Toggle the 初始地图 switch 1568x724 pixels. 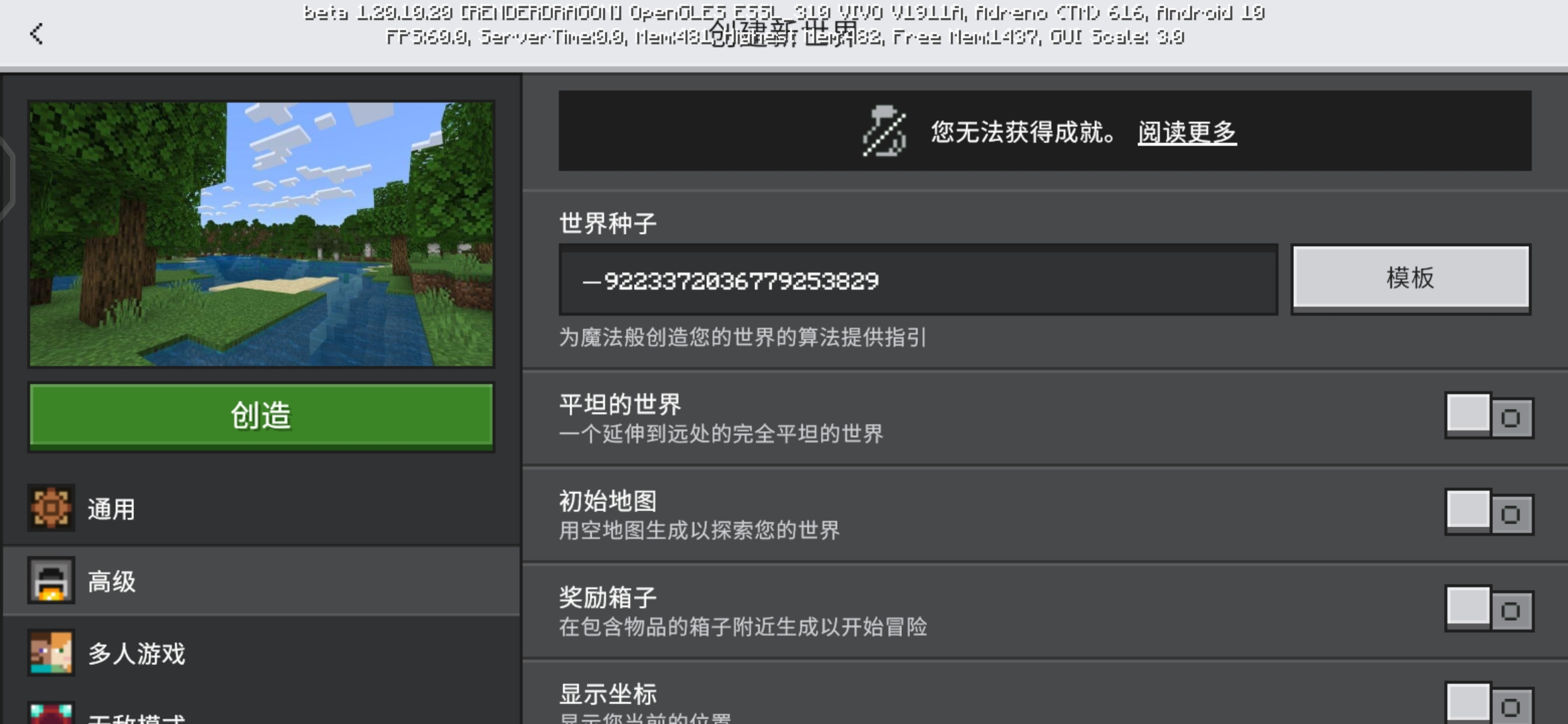(x=1489, y=513)
